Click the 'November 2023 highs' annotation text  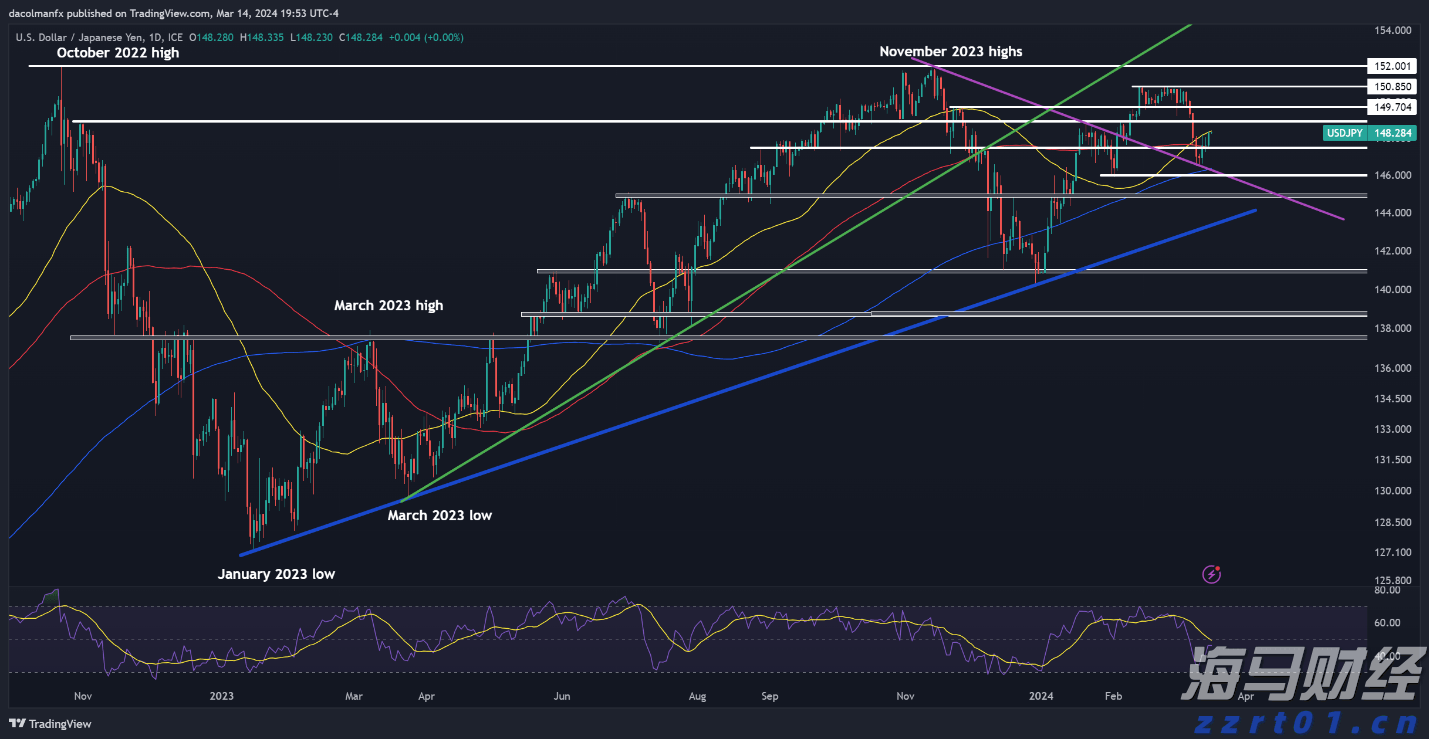pyautogui.click(x=950, y=51)
